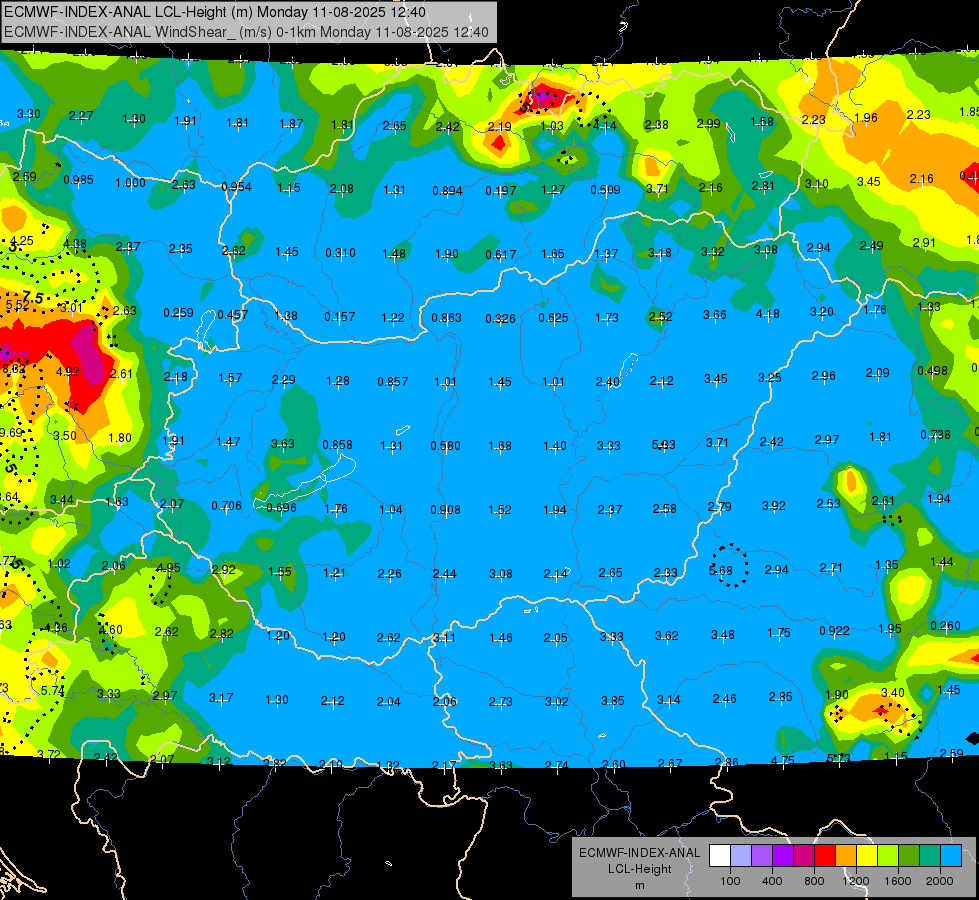Click the wind shear value "0.509"

point(606,189)
